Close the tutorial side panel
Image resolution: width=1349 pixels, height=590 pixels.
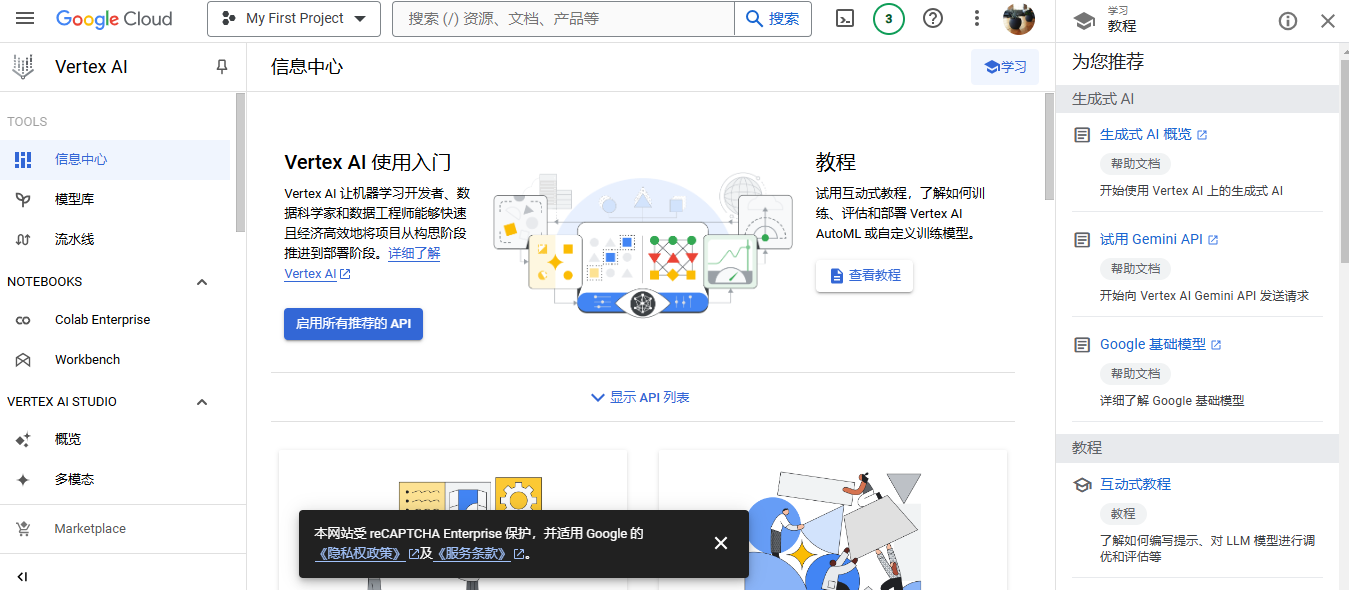(1328, 21)
